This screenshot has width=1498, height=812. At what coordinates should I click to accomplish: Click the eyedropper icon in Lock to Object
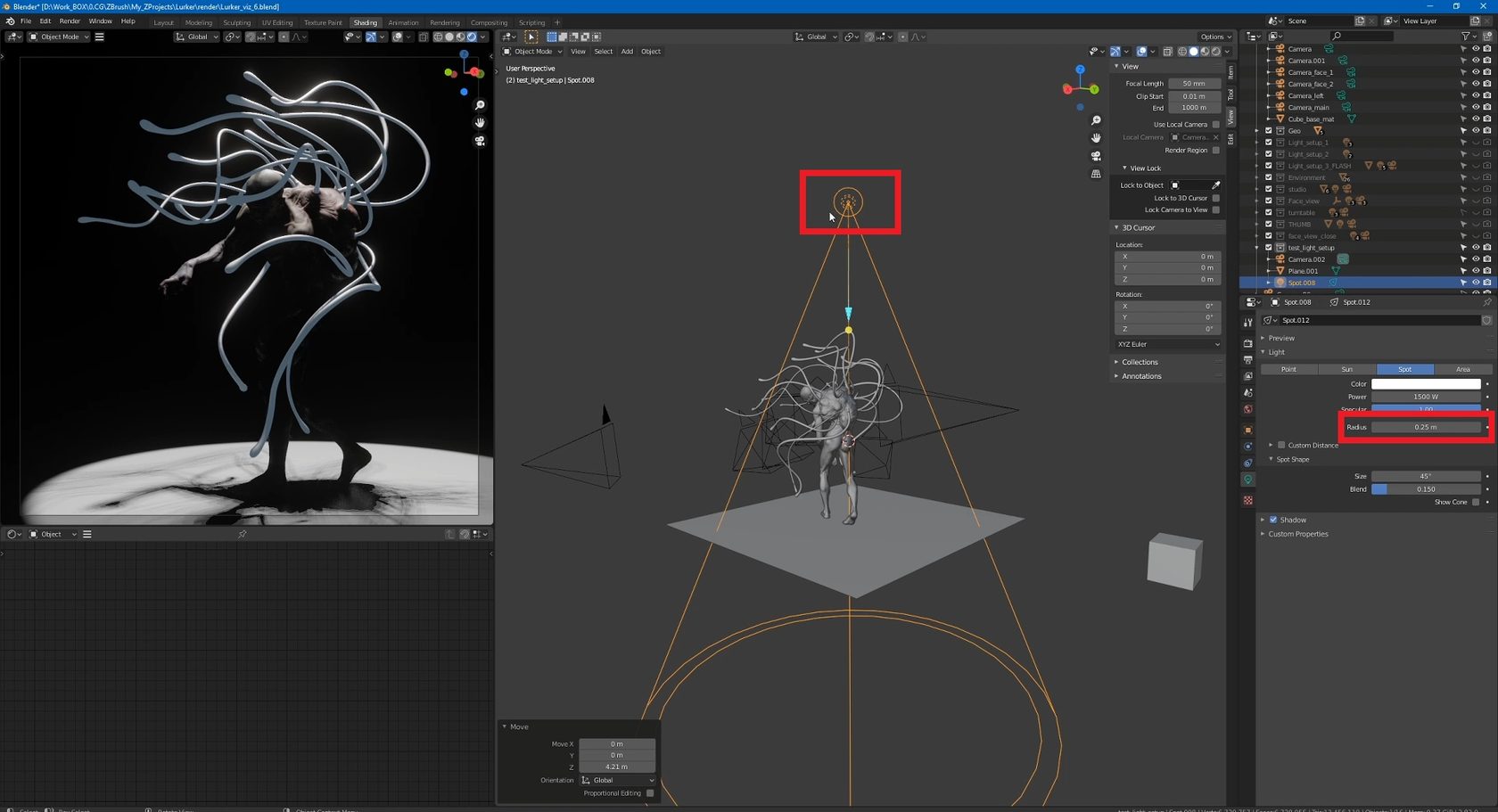tap(1215, 185)
